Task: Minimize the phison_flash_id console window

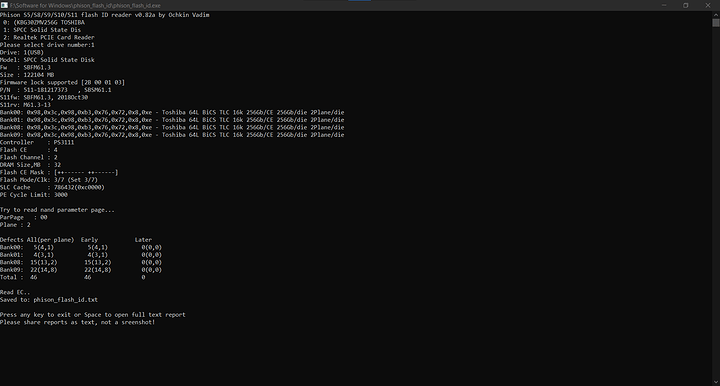Action: [x=664, y=5]
